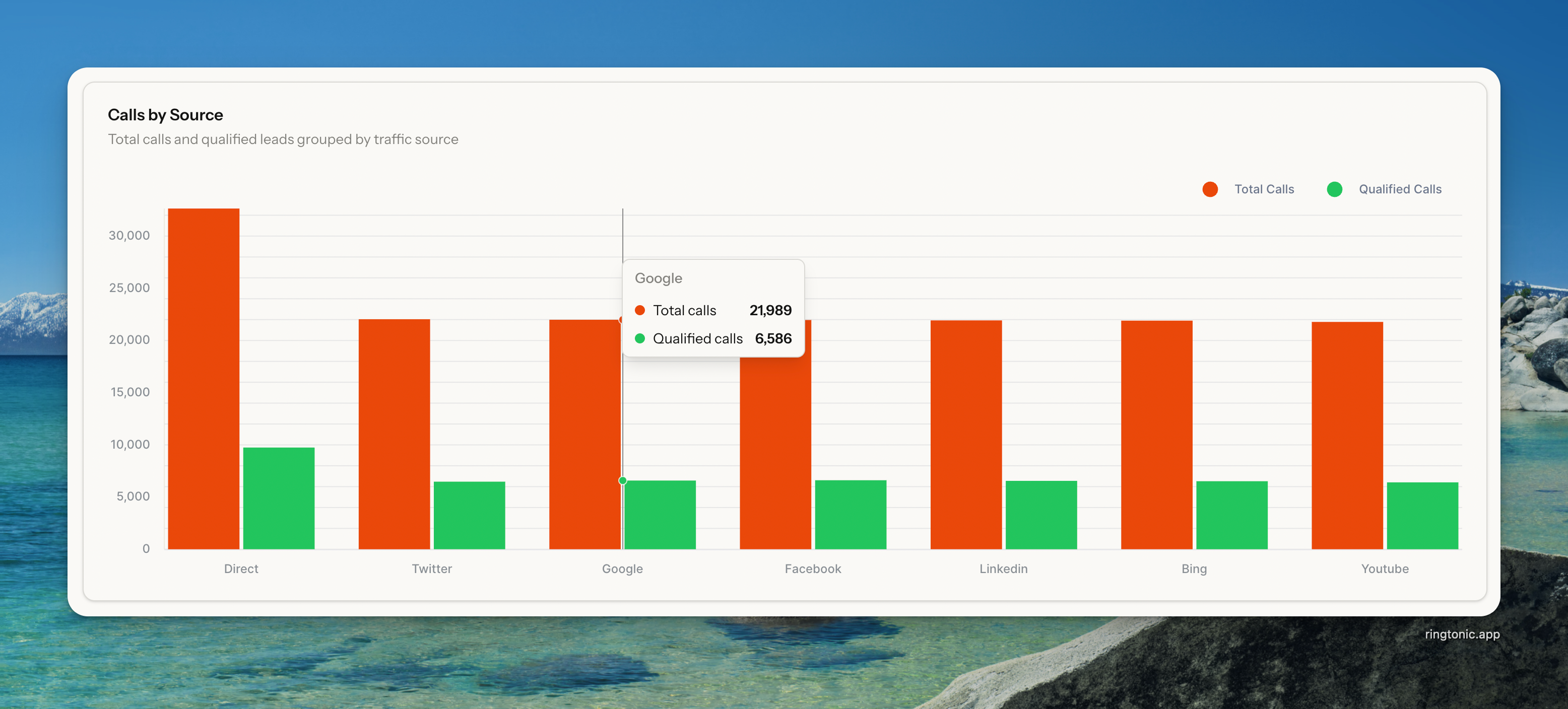
Task: Click the Facebook green qualified bar
Action: point(850,514)
